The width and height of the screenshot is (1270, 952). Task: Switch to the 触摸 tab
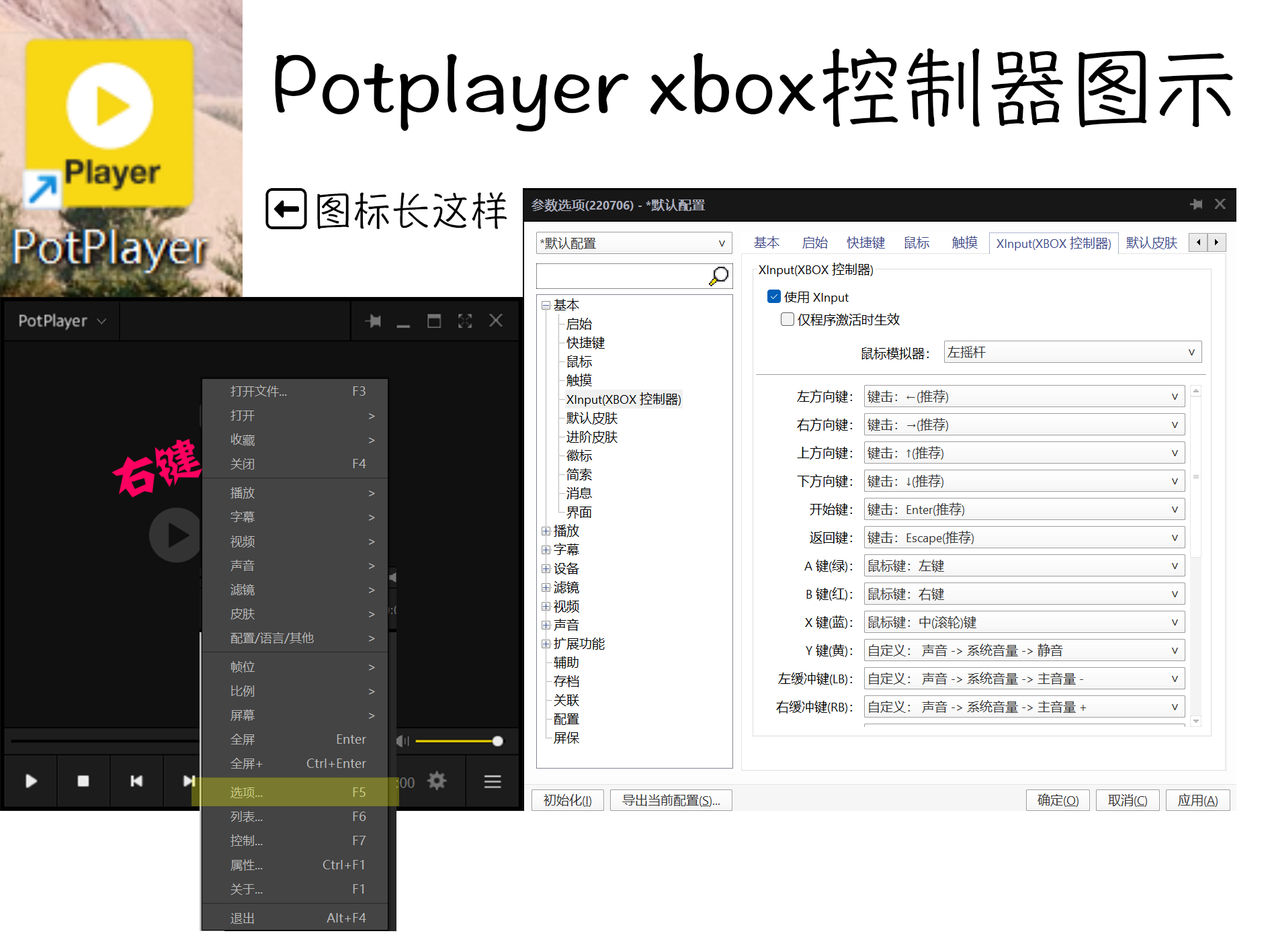point(964,243)
